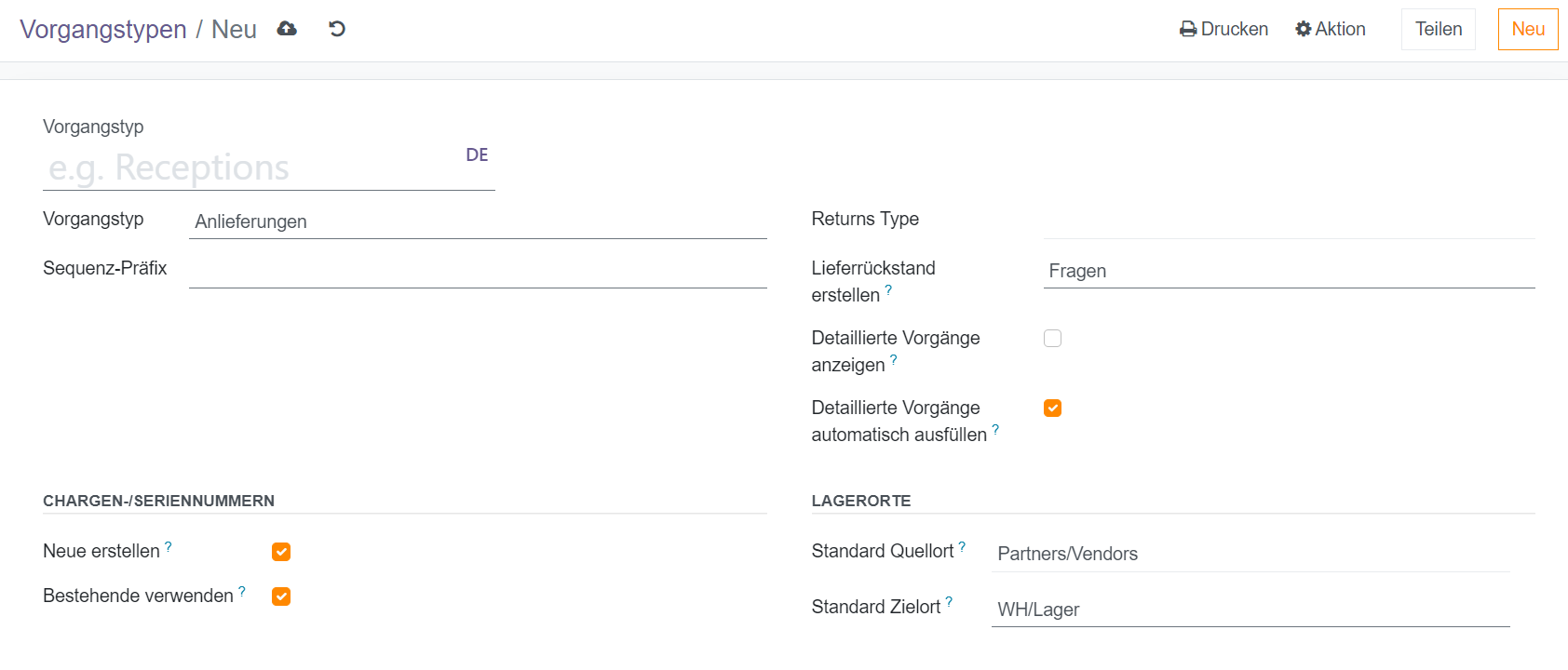Open Standard Zielort dropdown showing WH/Lager
Image resolution: width=1568 pixels, height=670 pixels.
click(x=1250, y=610)
